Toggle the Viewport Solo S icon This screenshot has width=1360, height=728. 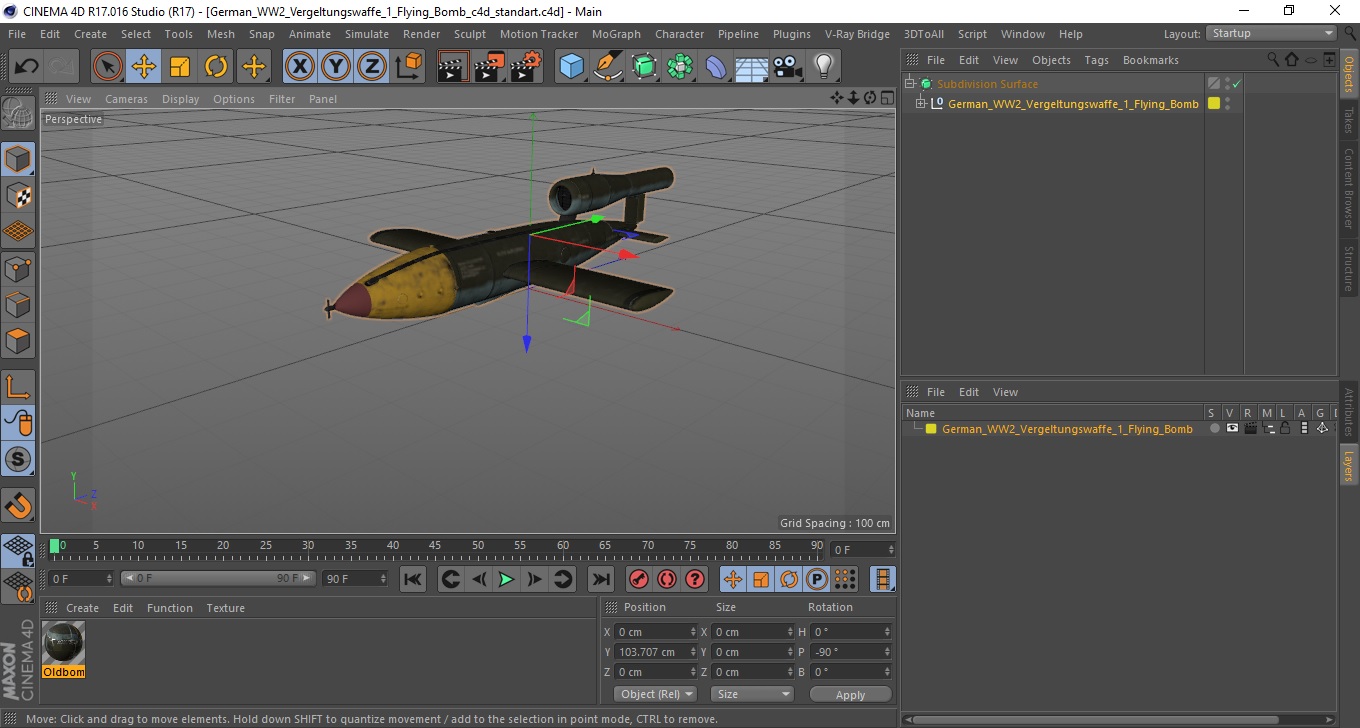pos(18,459)
